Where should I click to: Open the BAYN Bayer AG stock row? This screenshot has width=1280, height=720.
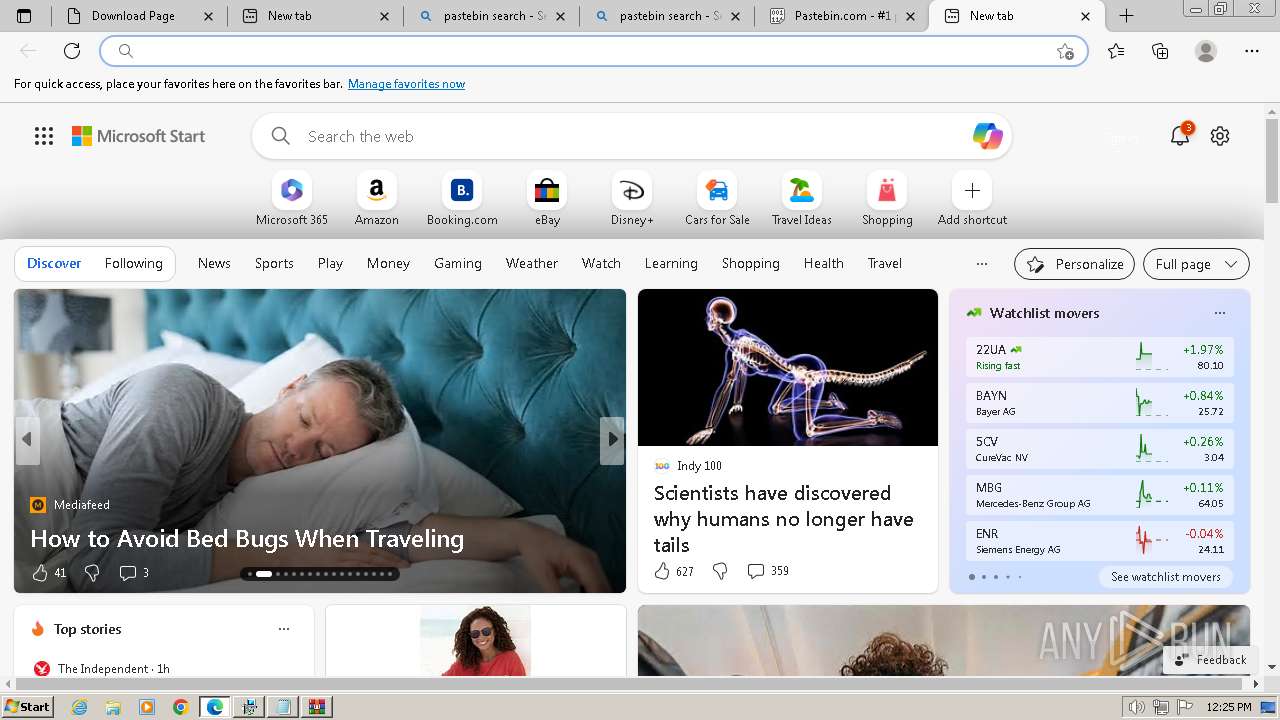click(1100, 403)
